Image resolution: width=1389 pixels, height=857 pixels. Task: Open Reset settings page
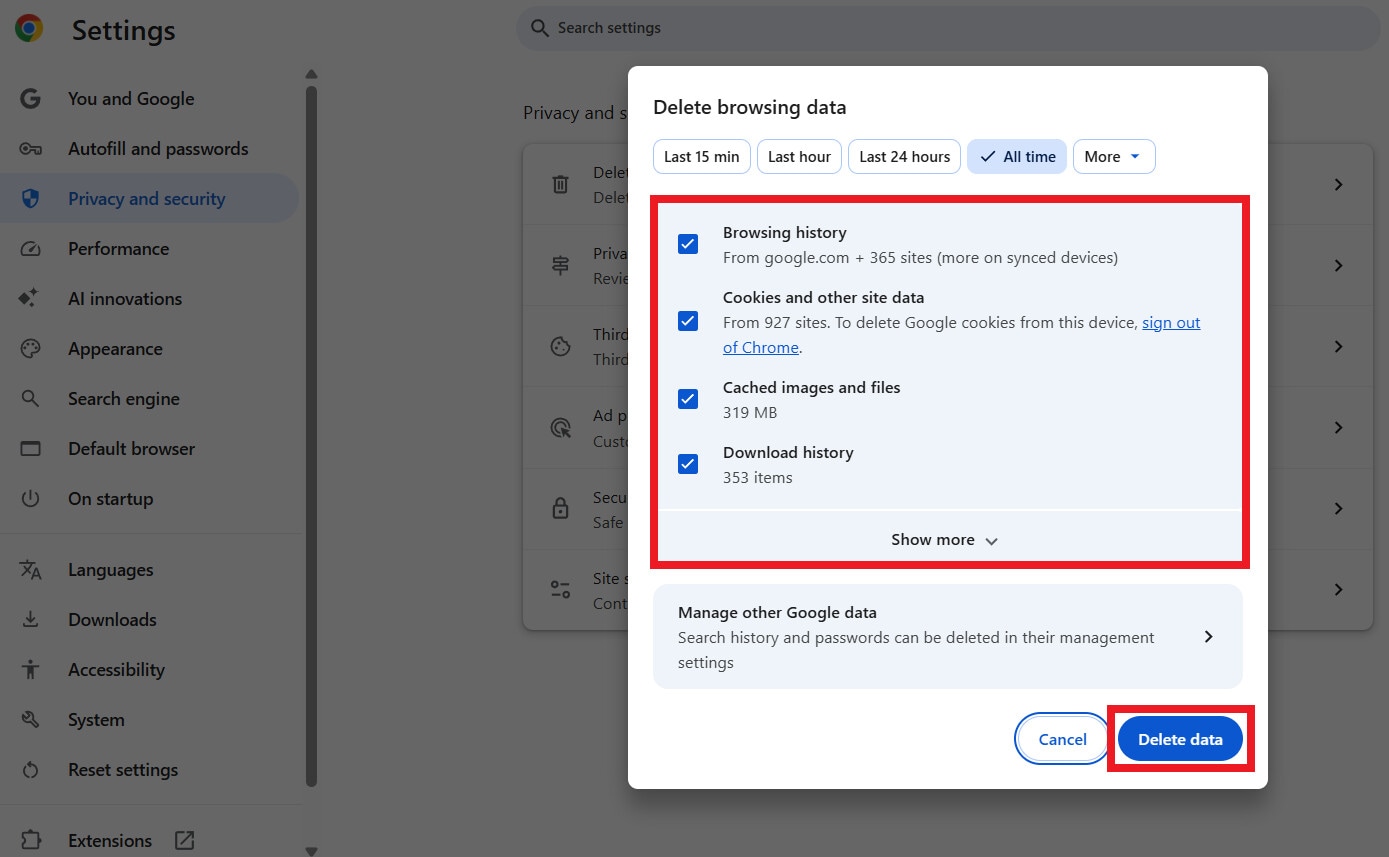[x=150, y=770]
